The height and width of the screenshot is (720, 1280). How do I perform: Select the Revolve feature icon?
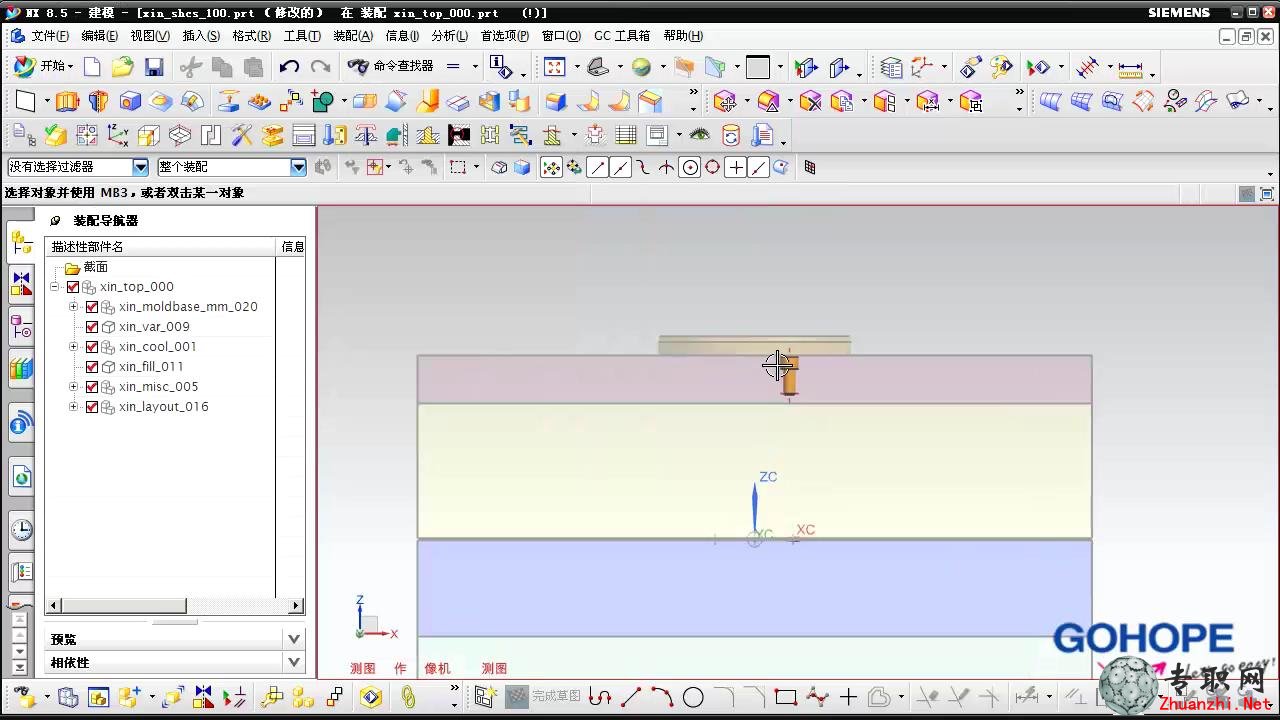coord(98,101)
